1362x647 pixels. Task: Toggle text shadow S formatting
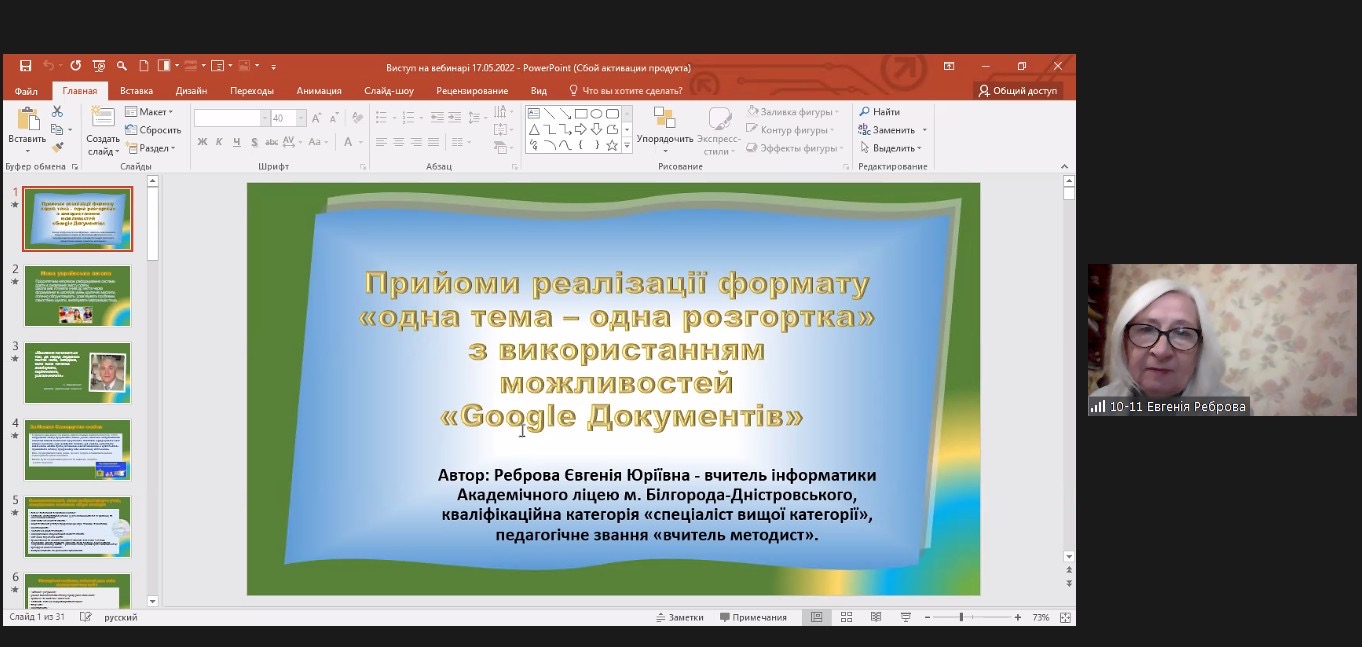pos(253,142)
